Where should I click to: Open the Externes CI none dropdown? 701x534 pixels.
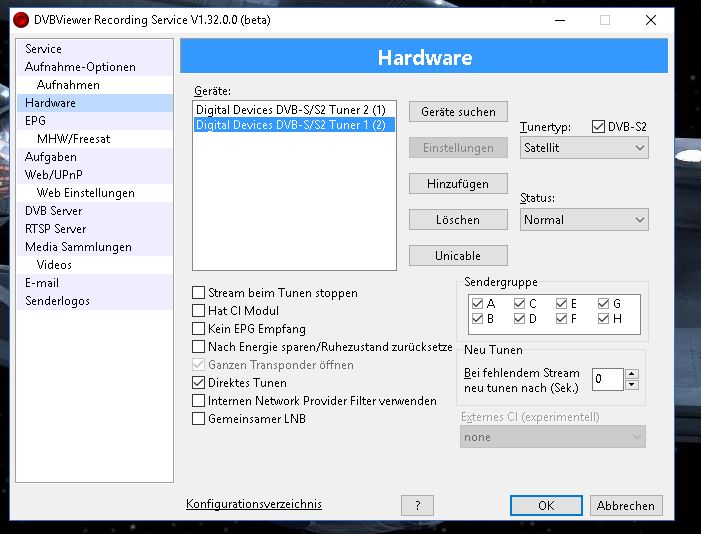click(553, 437)
